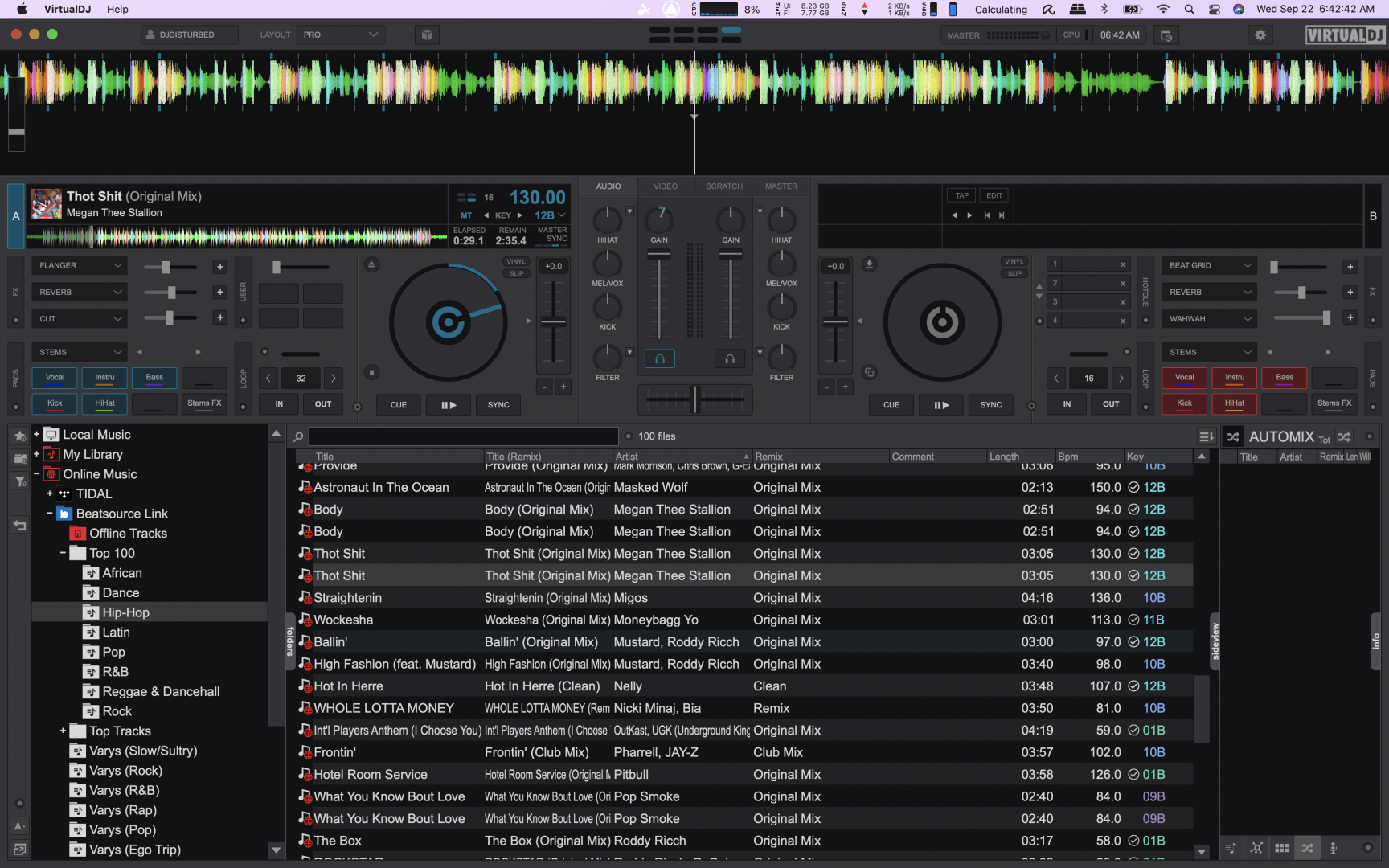
Task: Click deck B load/eject icon
Action: pyautogui.click(x=869, y=264)
